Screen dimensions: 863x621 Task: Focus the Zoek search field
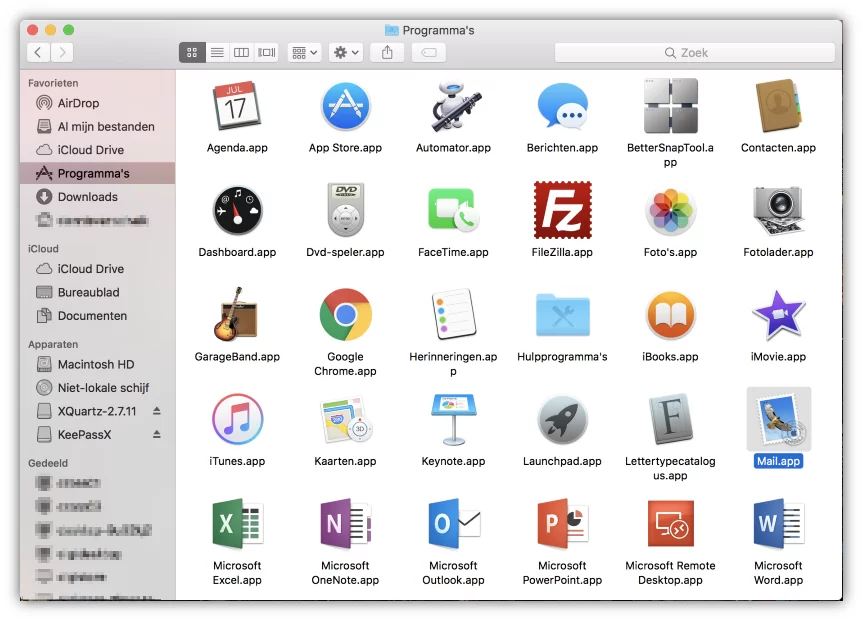695,52
